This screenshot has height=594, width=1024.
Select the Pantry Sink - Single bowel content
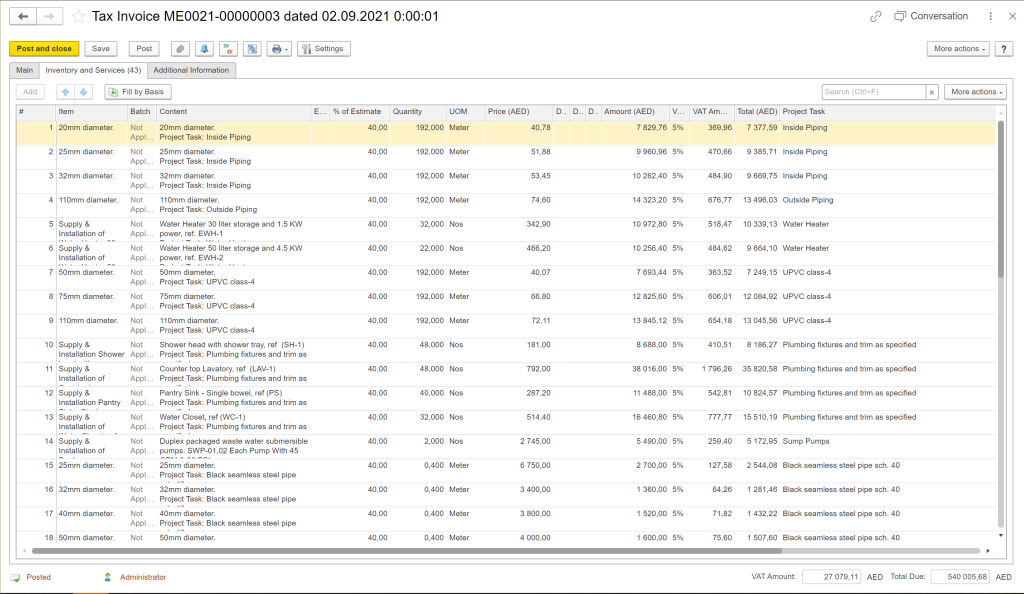[x=234, y=398]
